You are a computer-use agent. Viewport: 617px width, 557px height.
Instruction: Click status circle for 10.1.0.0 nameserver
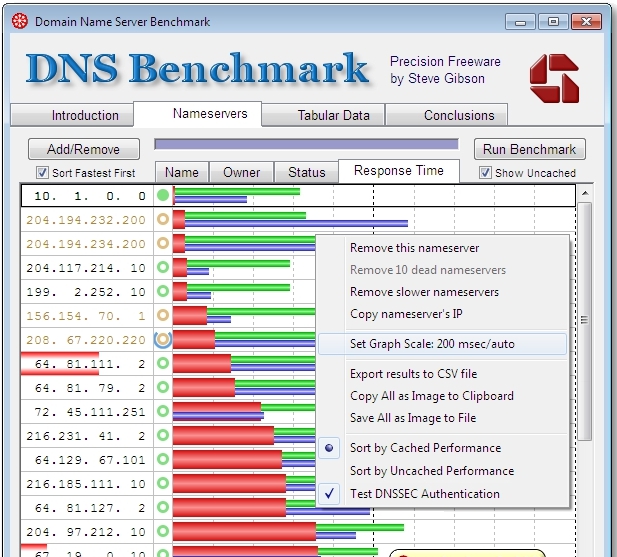pyautogui.click(x=163, y=195)
